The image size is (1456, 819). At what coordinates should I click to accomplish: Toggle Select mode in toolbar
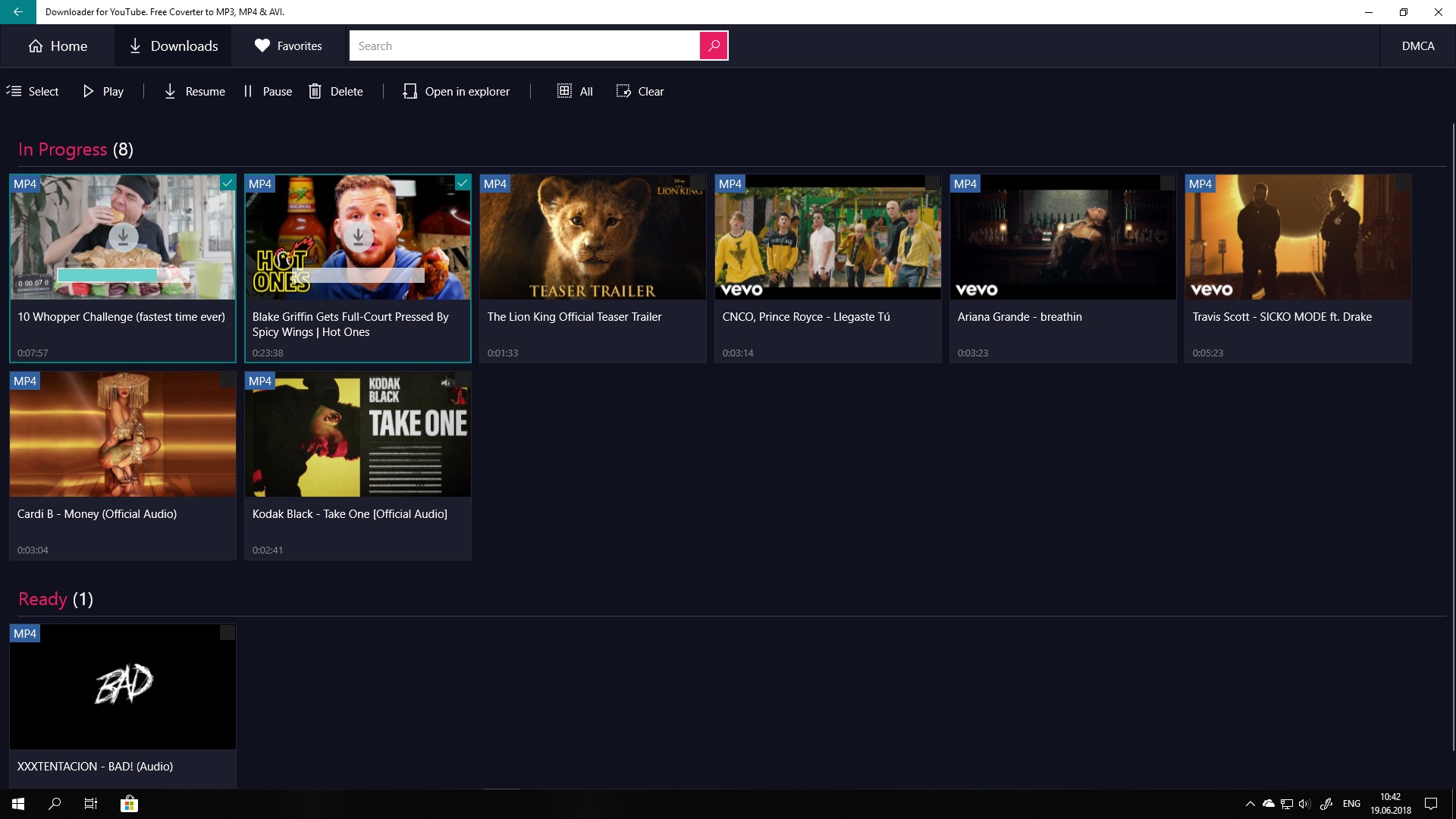(33, 91)
